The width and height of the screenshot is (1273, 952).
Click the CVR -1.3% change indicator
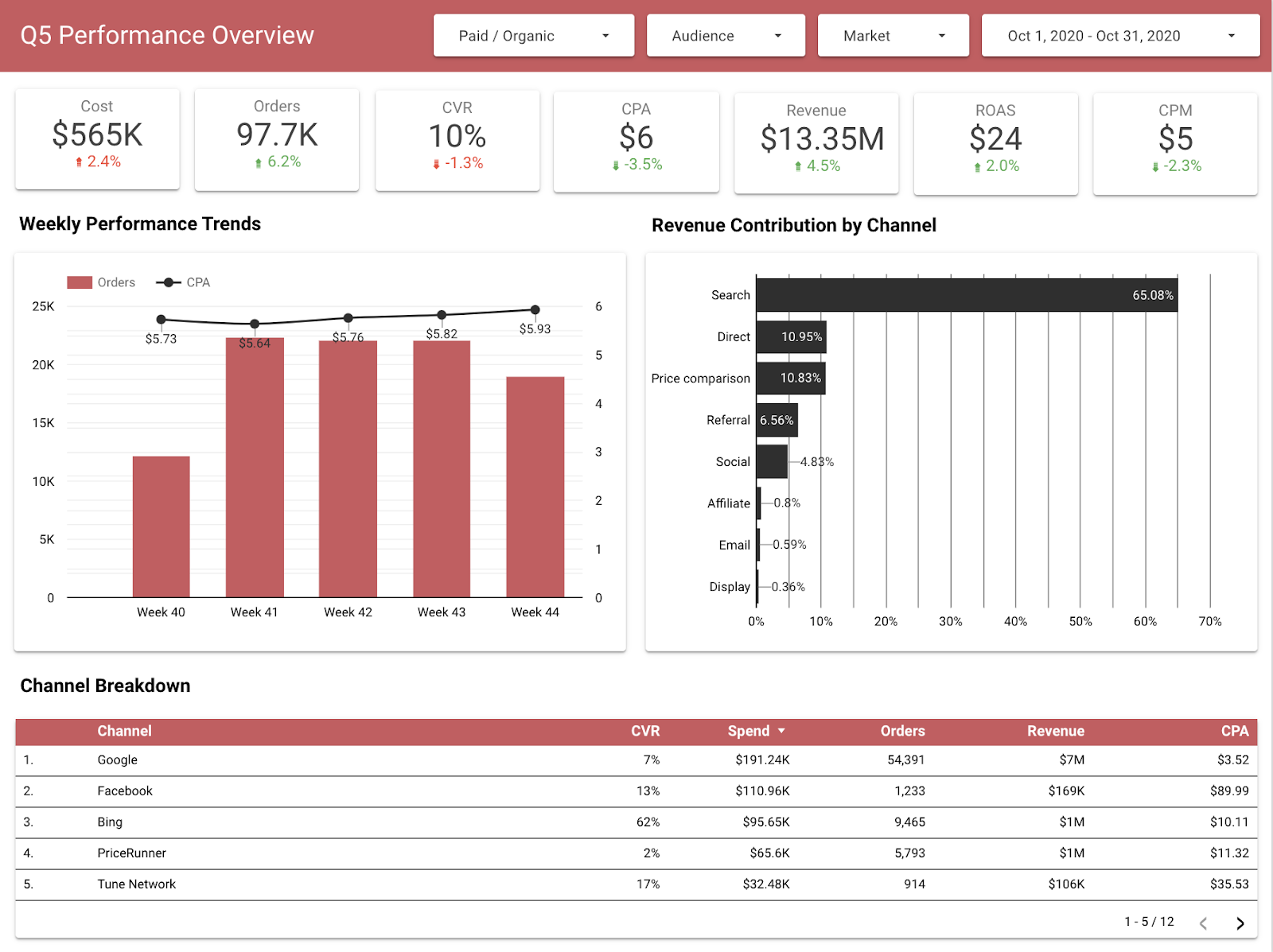click(457, 163)
